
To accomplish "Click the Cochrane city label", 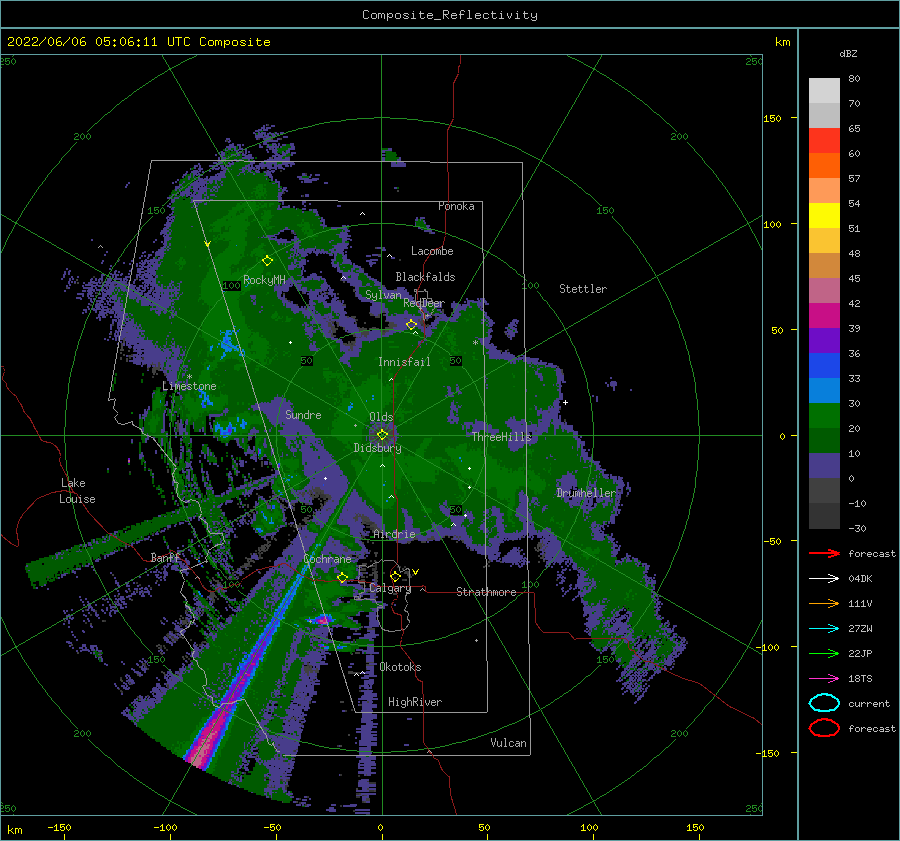I will [x=327, y=559].
